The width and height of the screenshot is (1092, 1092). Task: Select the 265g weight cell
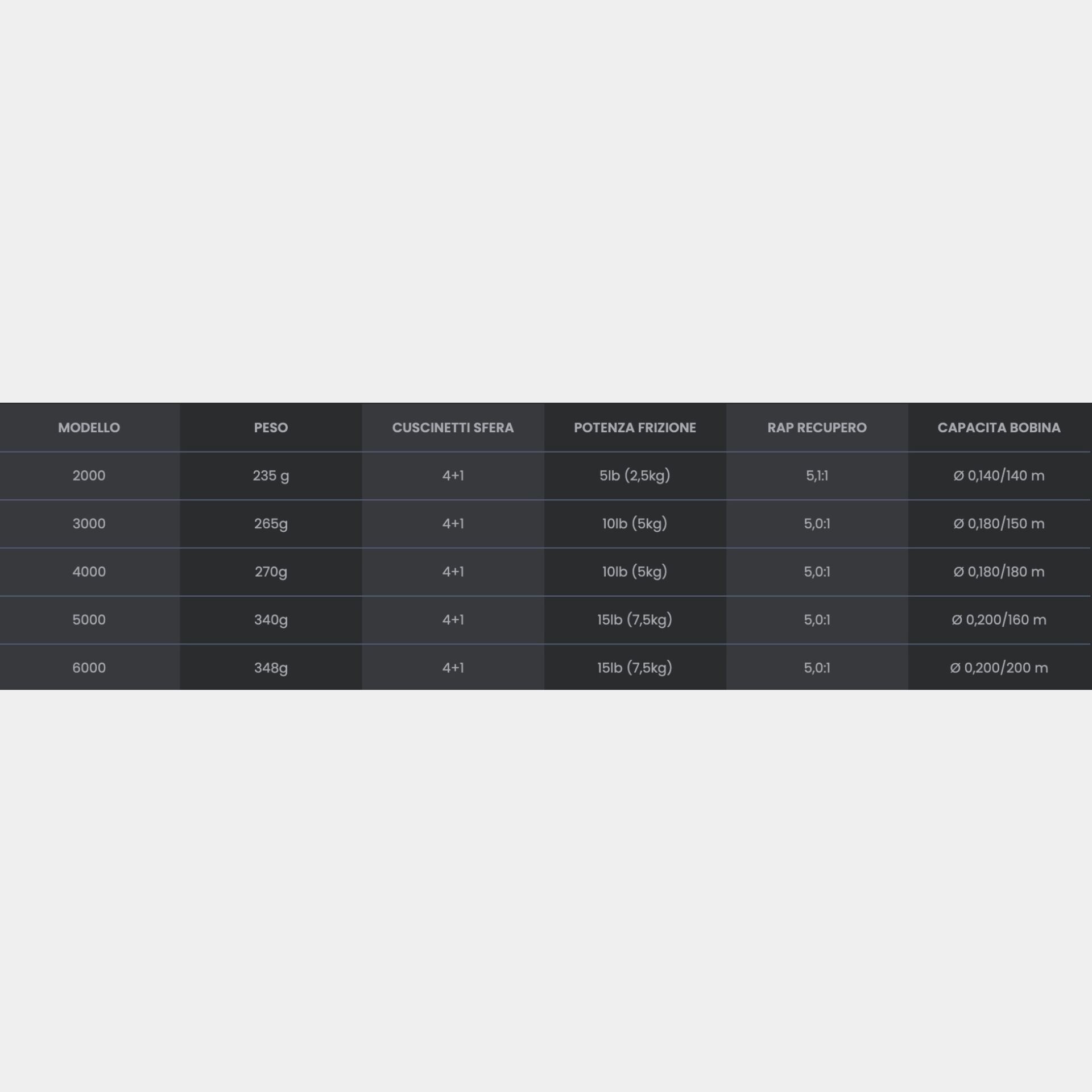coord(271,524)
